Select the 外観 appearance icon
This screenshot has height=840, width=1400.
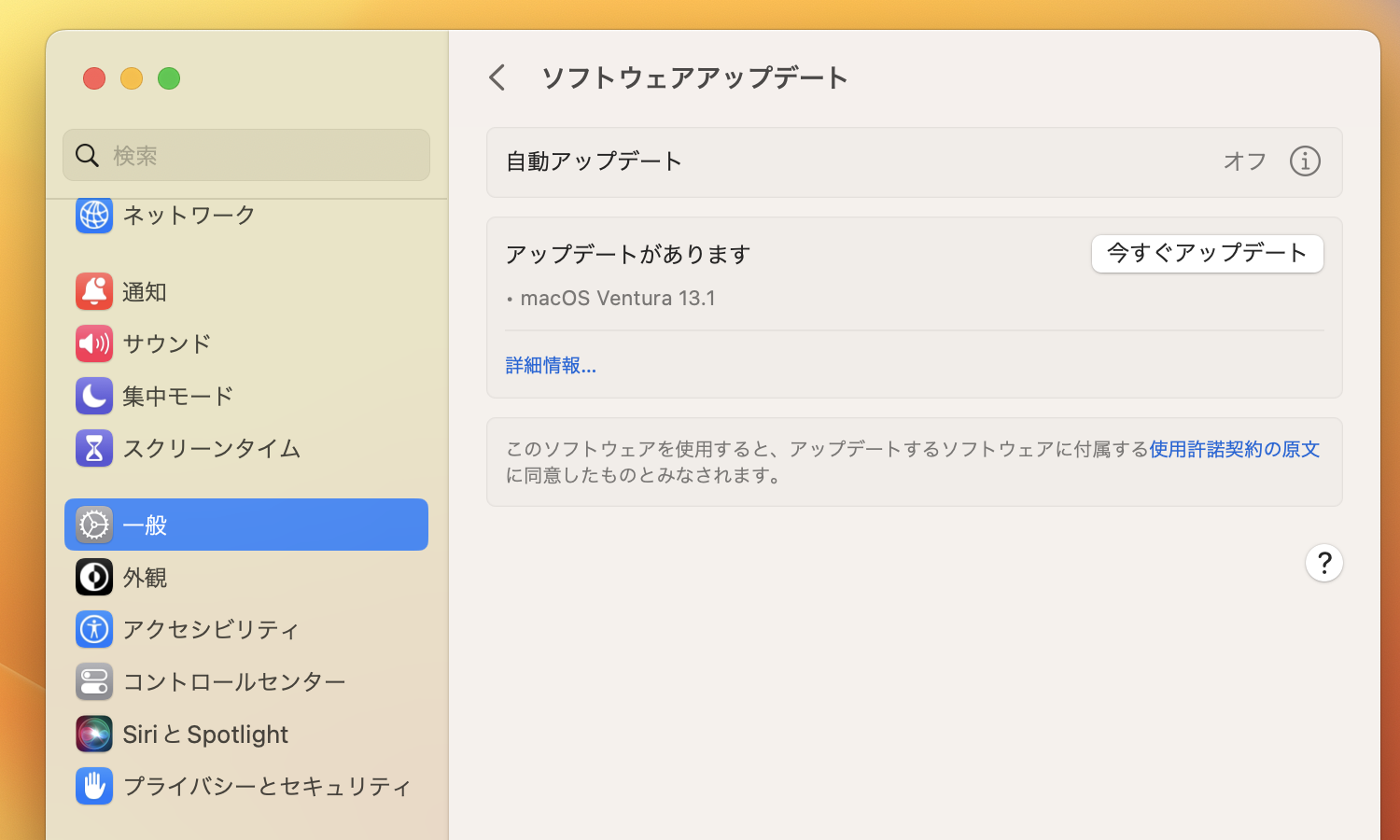tap(93, 577)
